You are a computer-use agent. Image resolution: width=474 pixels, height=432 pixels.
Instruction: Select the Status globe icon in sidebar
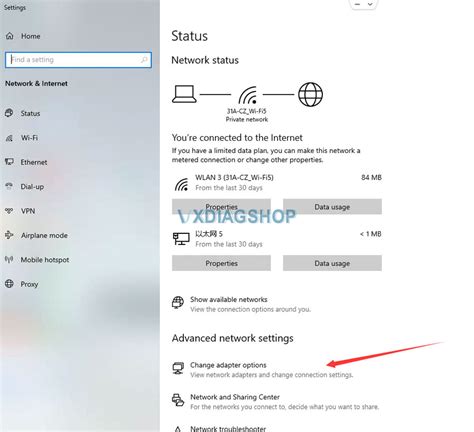click(x=9, y=113)
